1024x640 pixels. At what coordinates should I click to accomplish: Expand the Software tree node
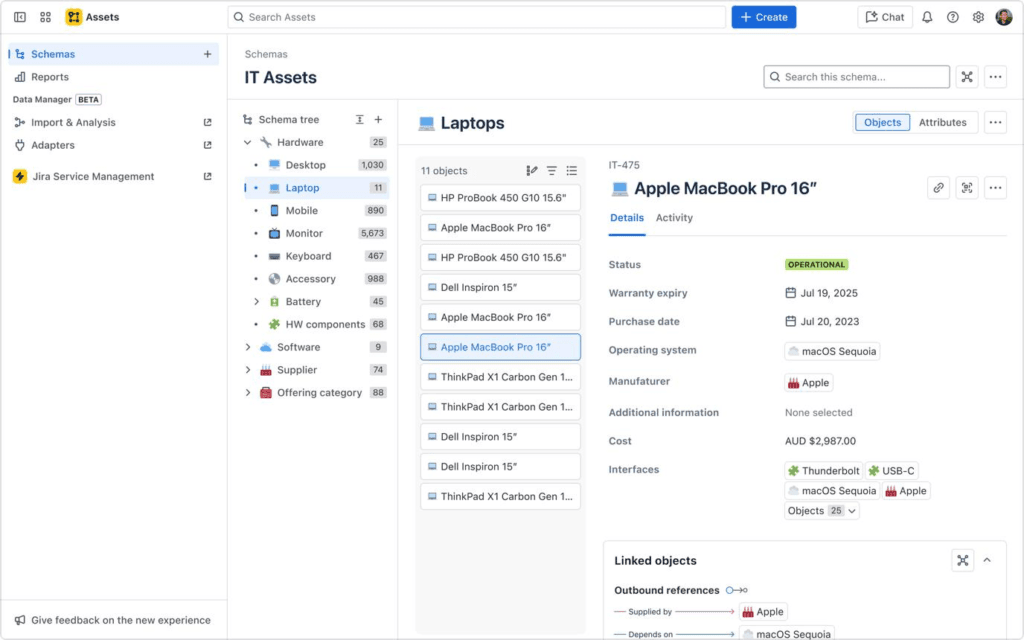(x=248, y=347)
